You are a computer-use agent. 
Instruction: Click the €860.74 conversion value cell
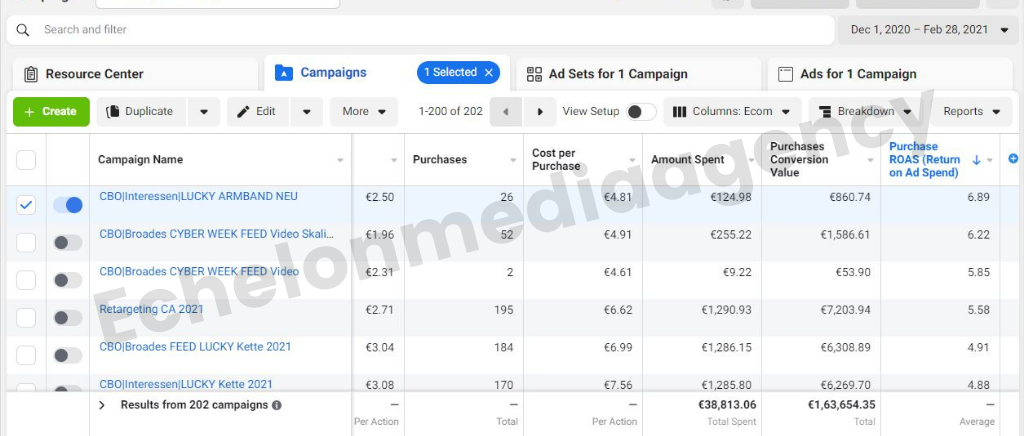coord(850,197)
